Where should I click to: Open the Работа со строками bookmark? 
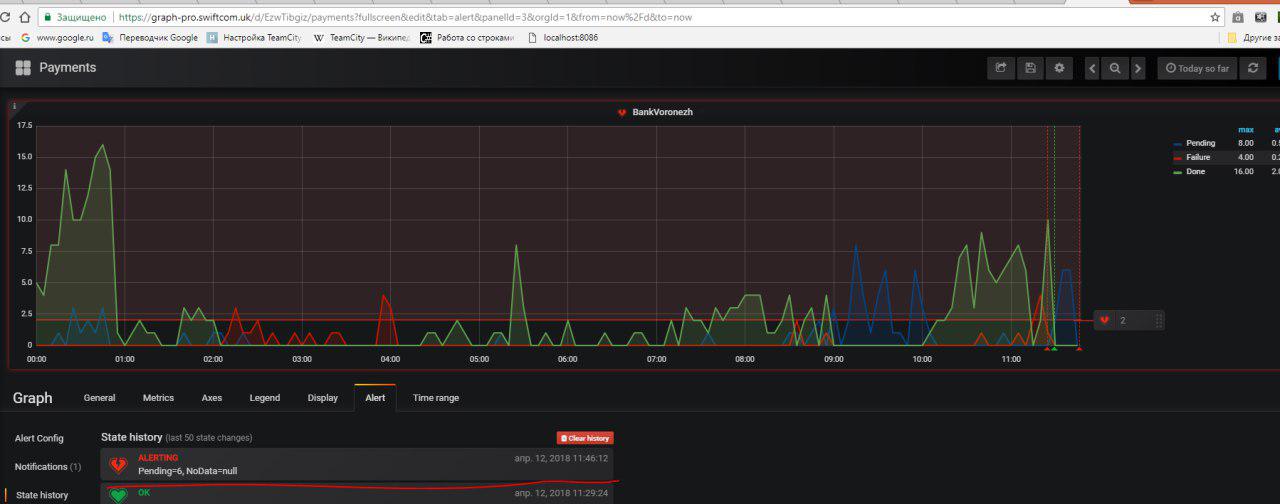pyautogui.click(x=467, y=38)
